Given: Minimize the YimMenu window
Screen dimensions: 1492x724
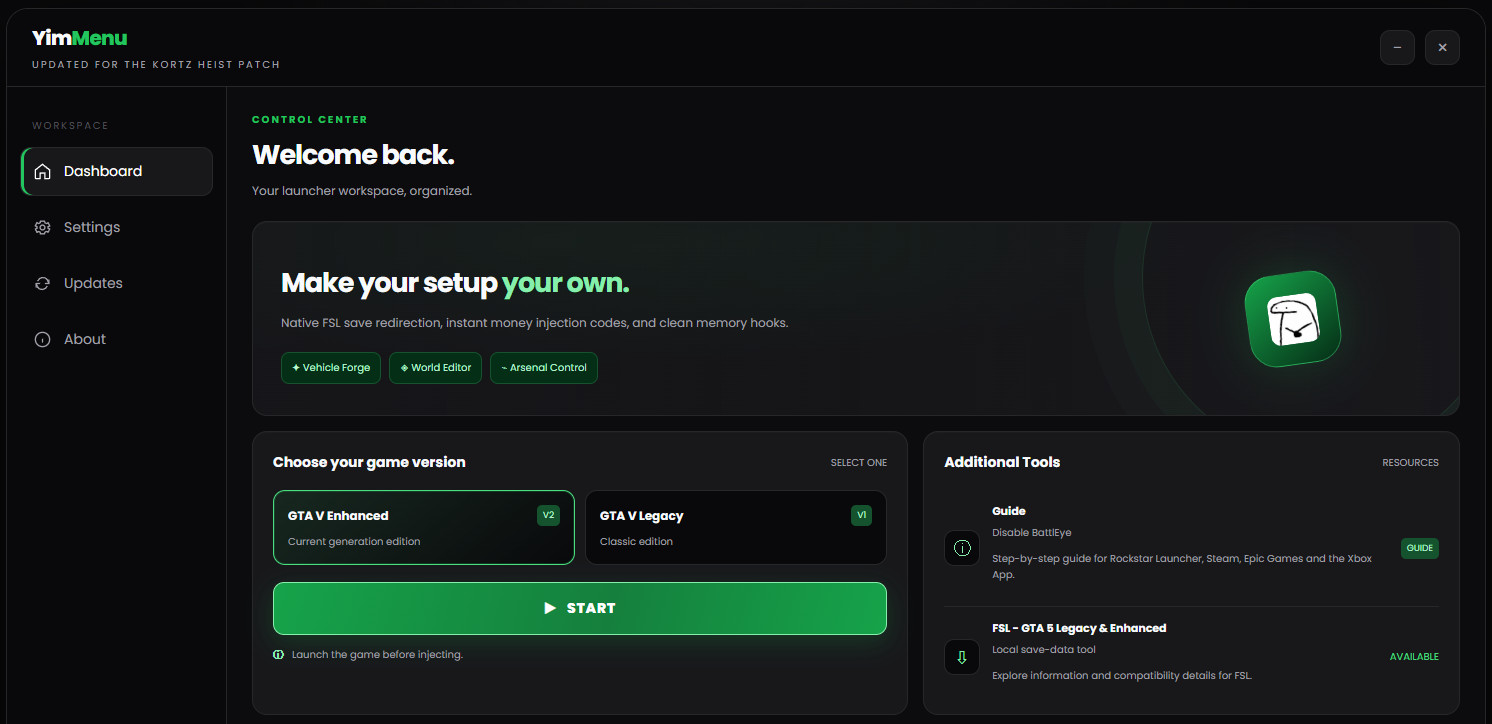Looking at the screenshot, I should pos(1397,47).
